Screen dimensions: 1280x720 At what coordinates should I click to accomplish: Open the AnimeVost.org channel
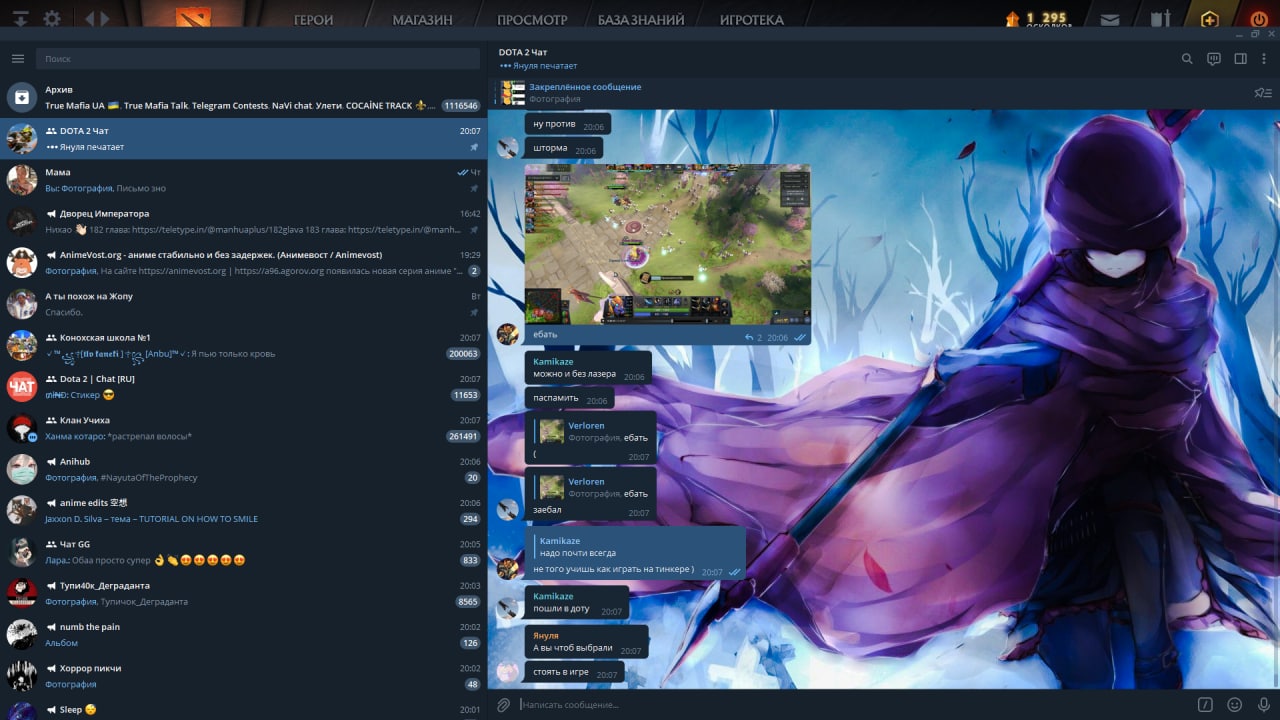[x=244, y=263]
